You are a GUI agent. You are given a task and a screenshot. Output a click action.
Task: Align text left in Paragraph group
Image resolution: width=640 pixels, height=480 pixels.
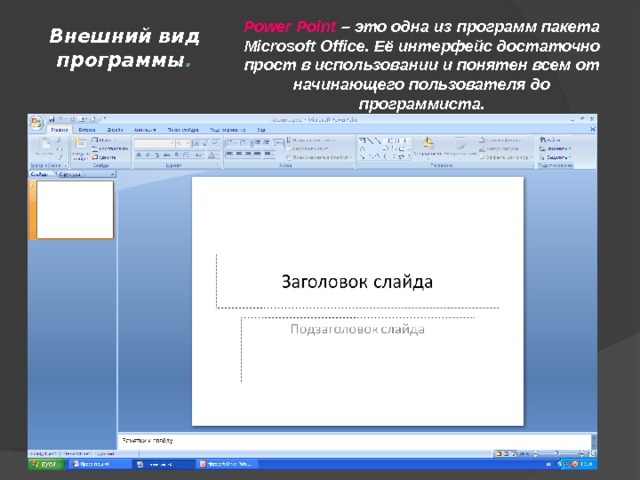pyautogui.click(x=230, y=153)
